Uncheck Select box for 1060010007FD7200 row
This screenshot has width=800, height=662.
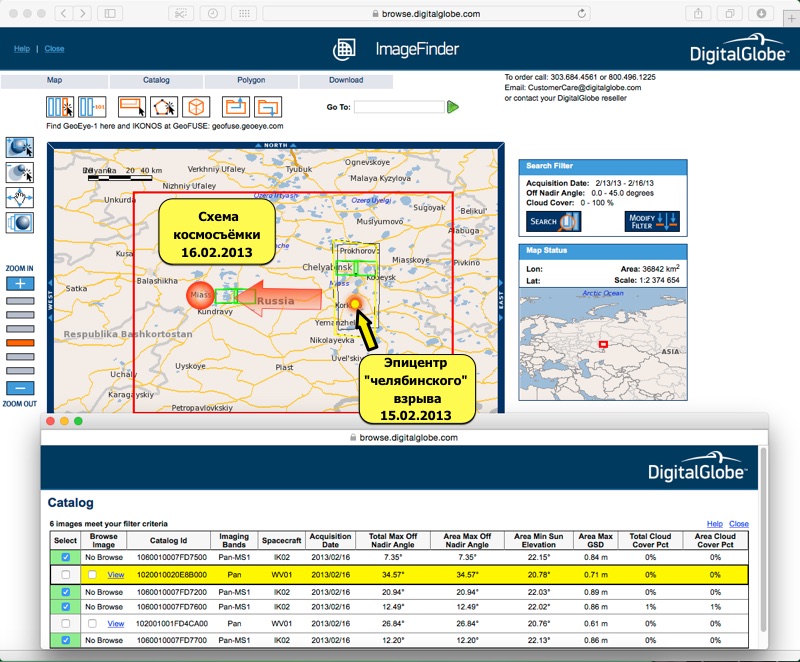coord(65,592)
